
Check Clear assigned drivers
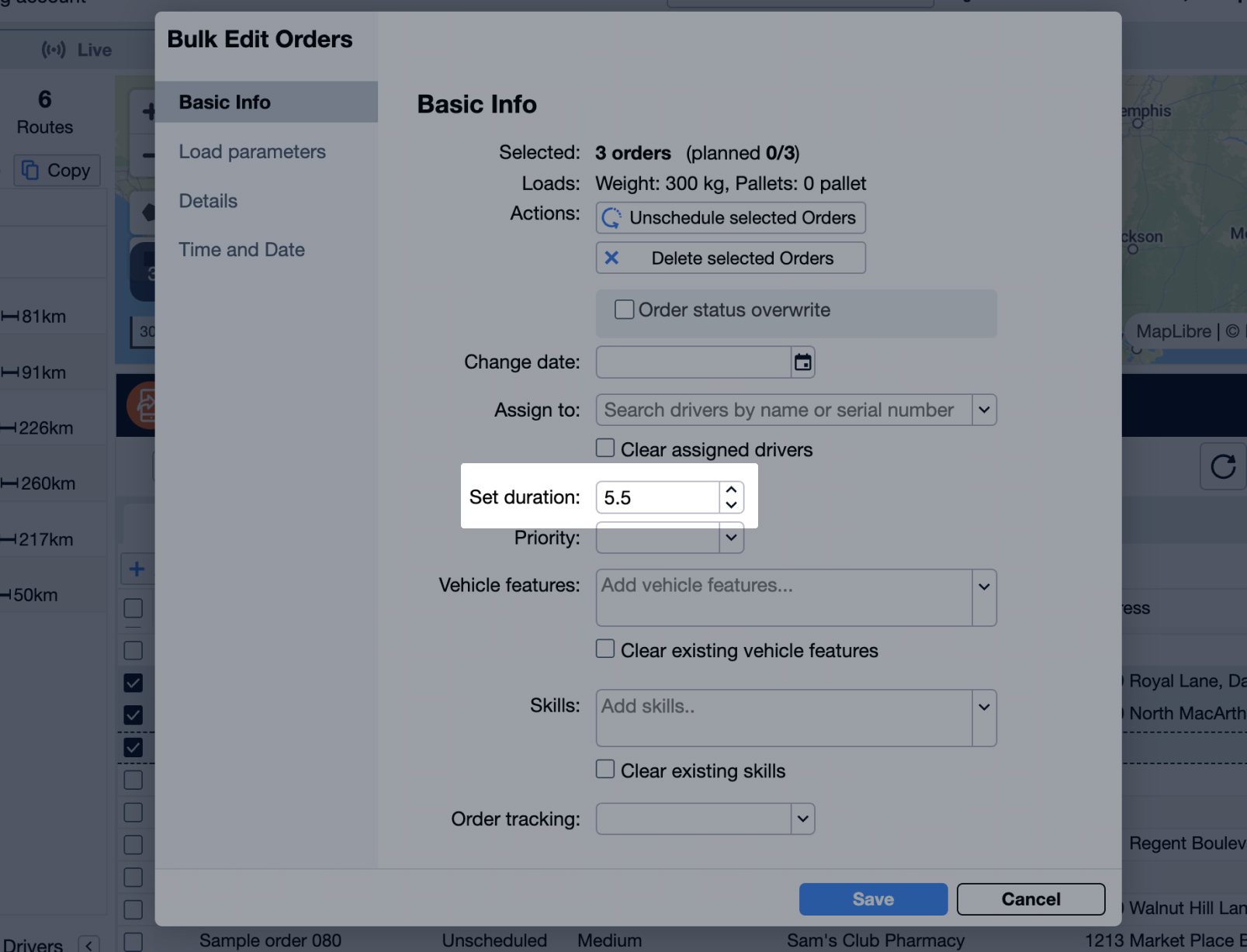[x=605, y=448]
